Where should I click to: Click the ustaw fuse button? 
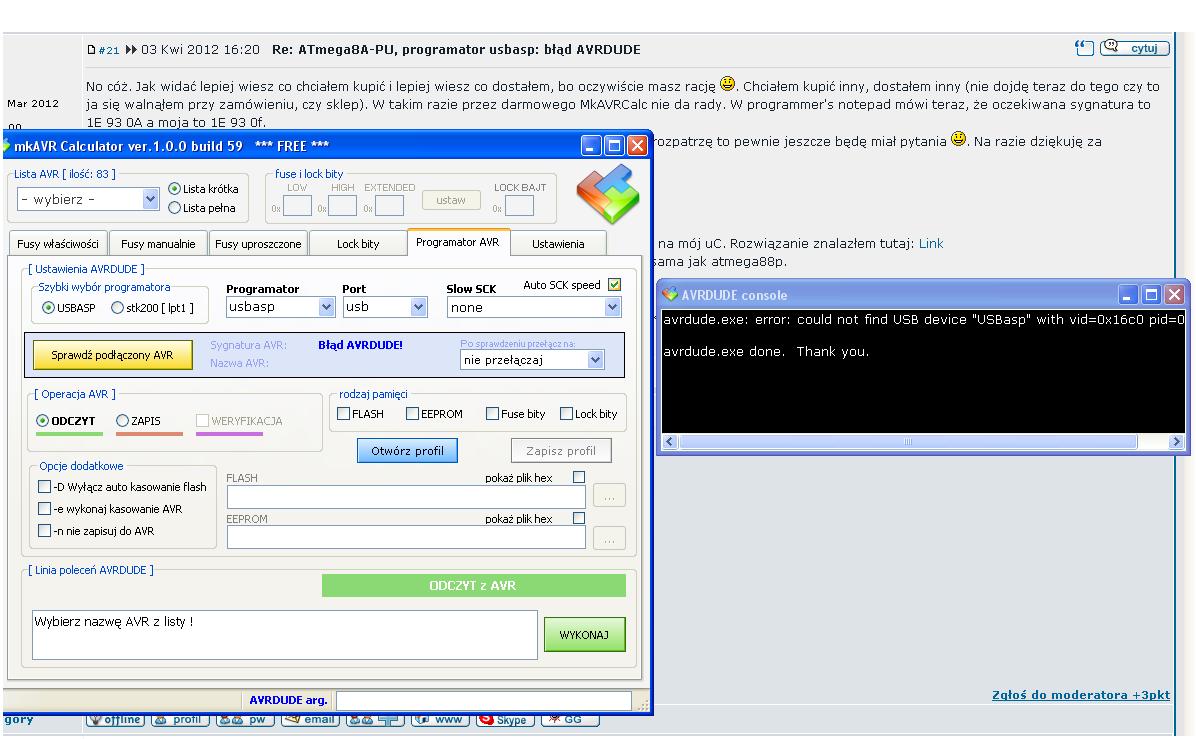(x=451, y=200)
